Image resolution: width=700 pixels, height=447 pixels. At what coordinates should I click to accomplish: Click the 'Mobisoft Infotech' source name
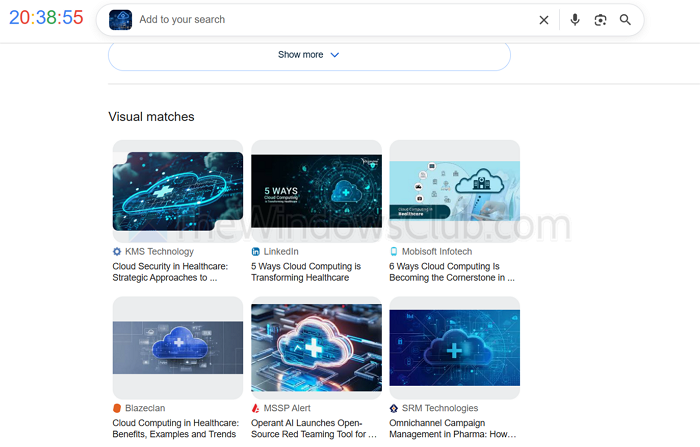click(437, 251)
